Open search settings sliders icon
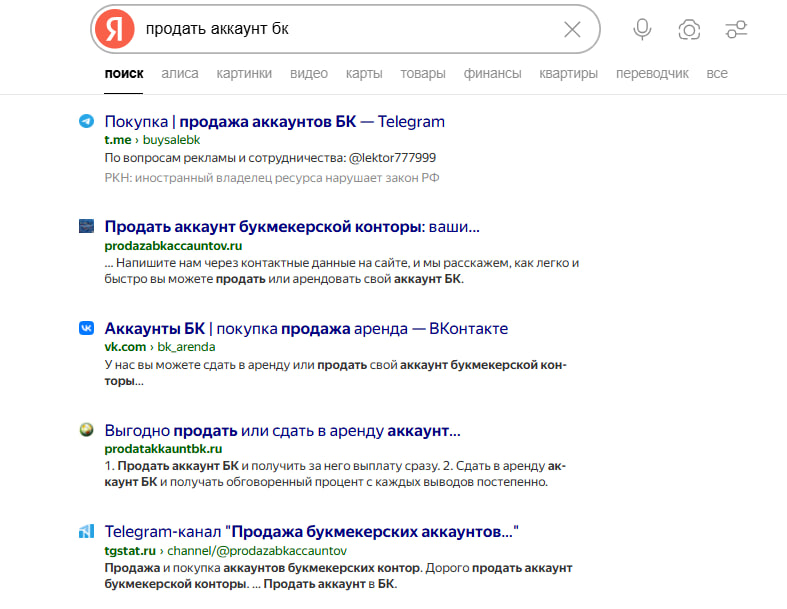Image resolution: width=787 pixels, height=609 pixels. pyautogui.click(x=736, y=29)
